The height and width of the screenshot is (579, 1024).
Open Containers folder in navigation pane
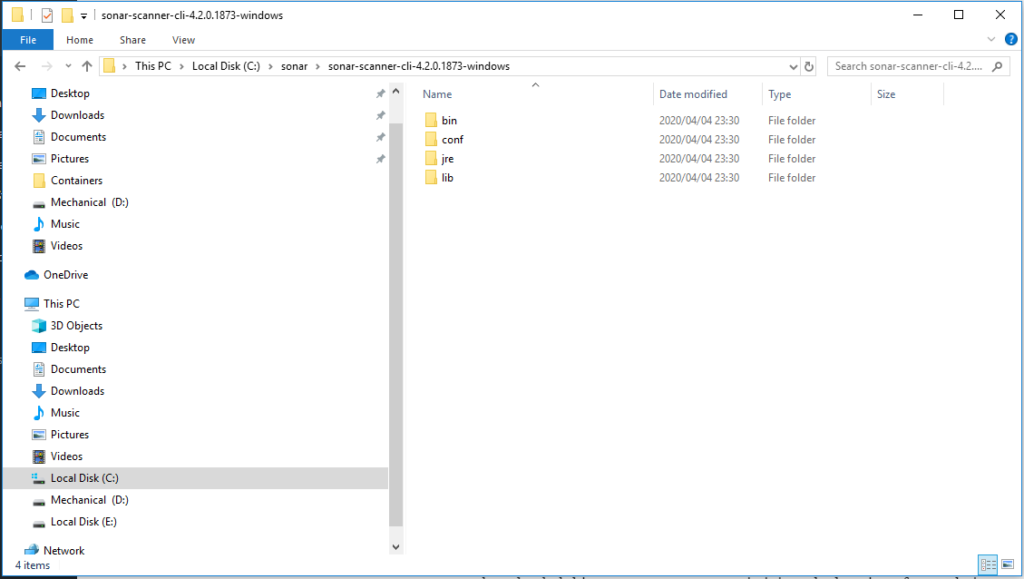(x=76, y=180)
